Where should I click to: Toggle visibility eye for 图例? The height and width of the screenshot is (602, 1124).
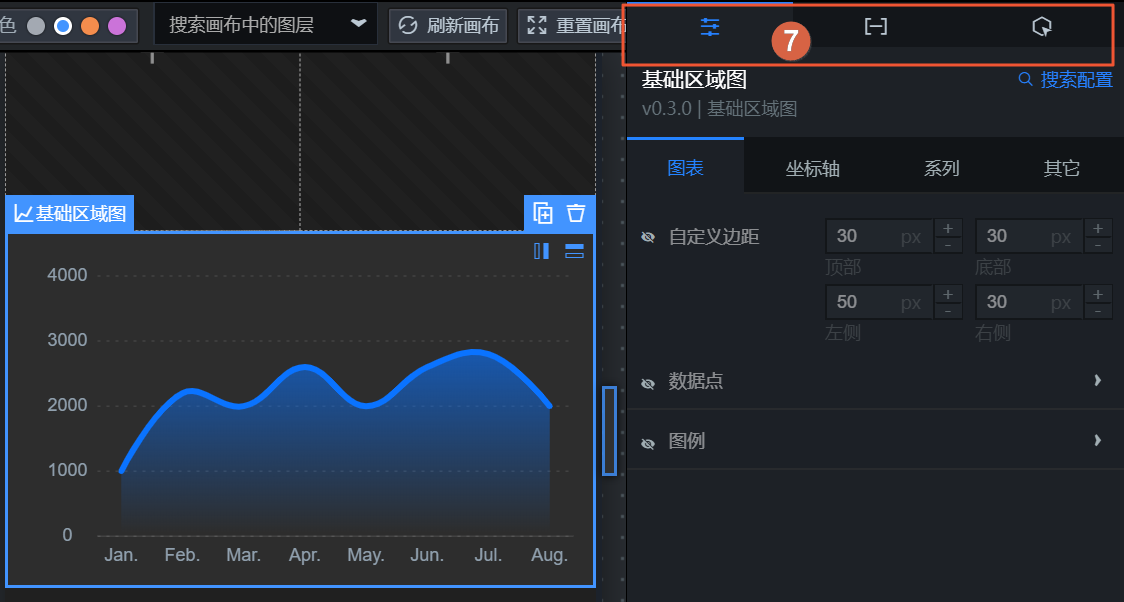[x=648, y=444]
